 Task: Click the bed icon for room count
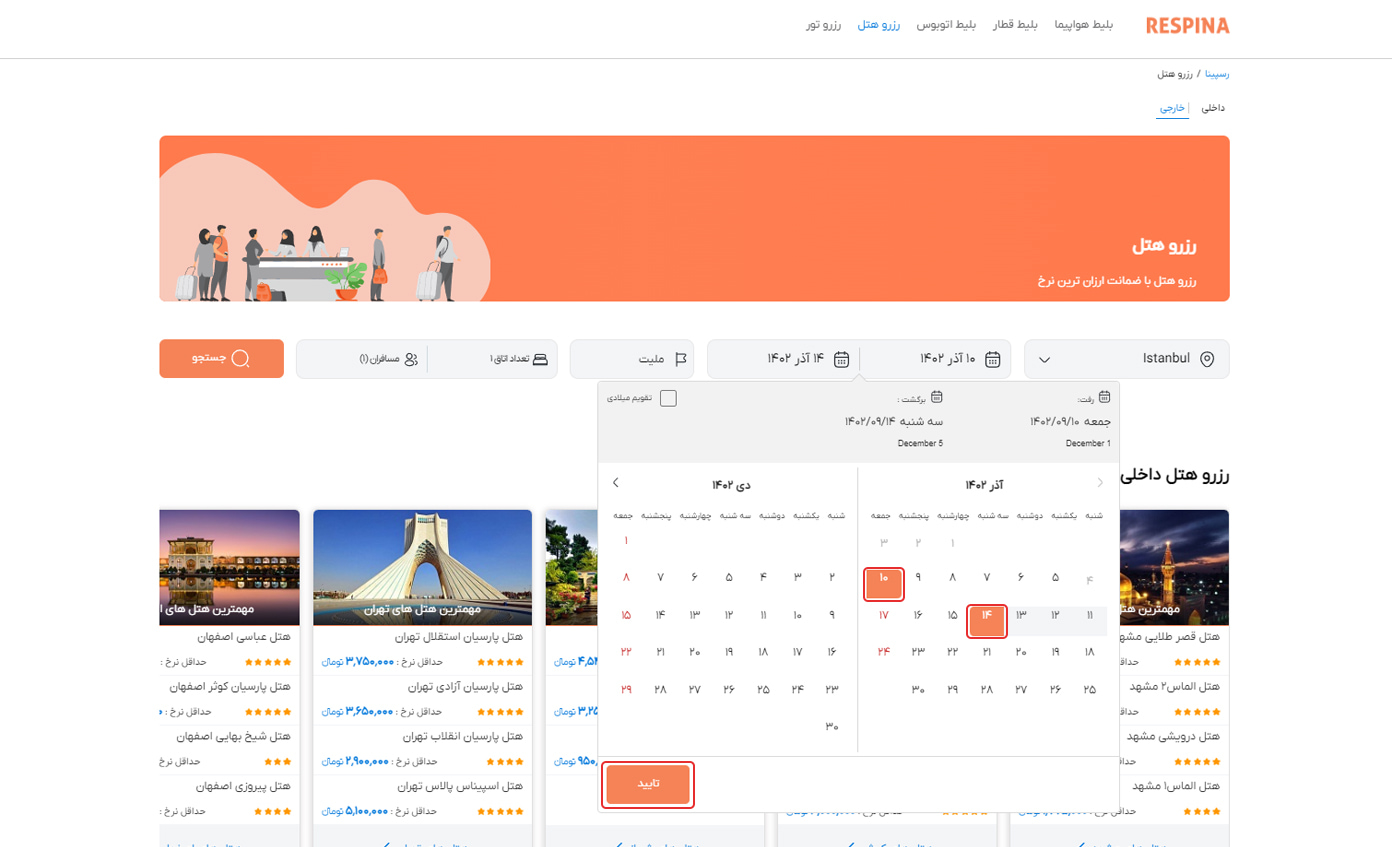pos(541,359)
